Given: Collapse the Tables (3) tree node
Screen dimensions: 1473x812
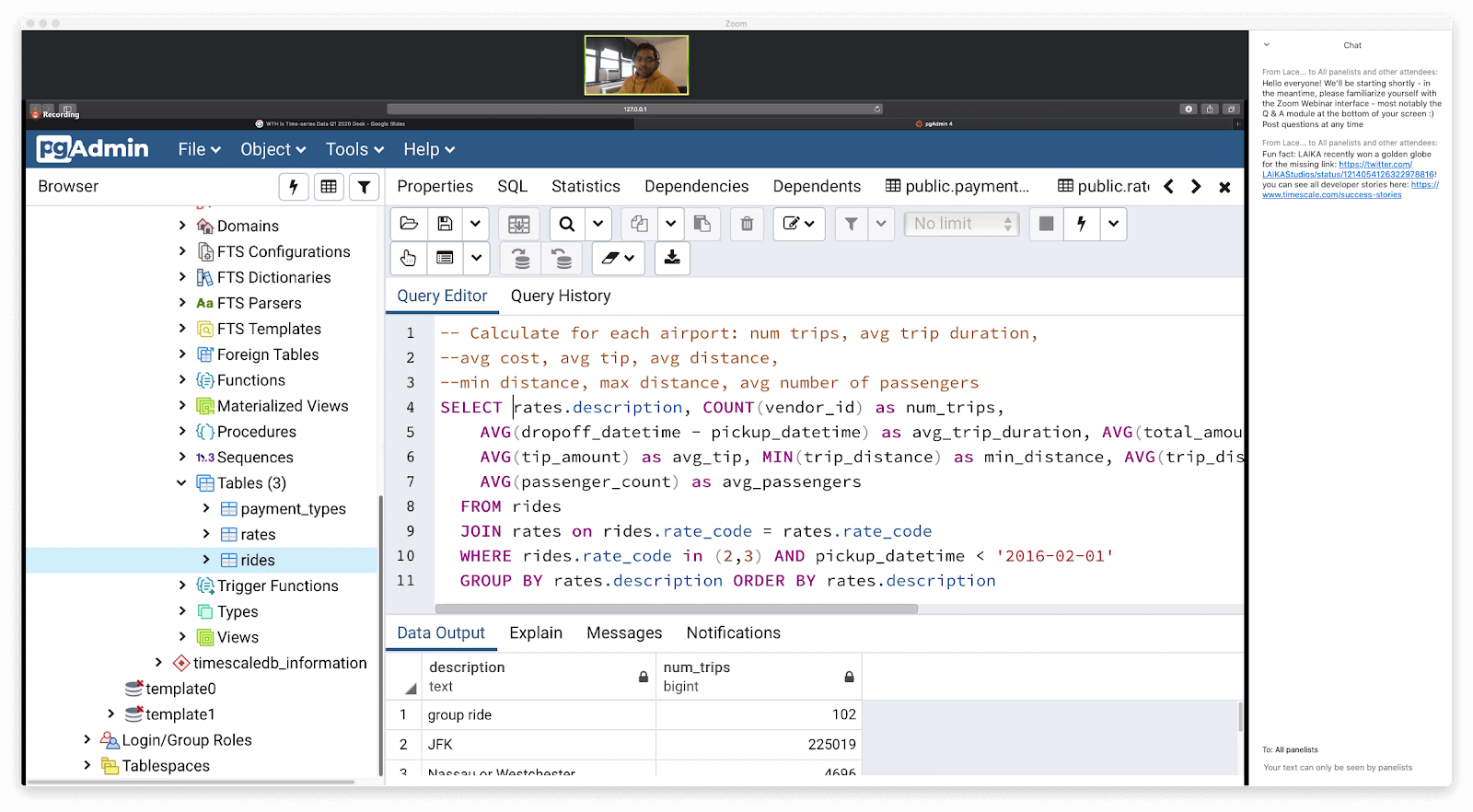Looking at the screenshot, I should [x=181, y=483].
